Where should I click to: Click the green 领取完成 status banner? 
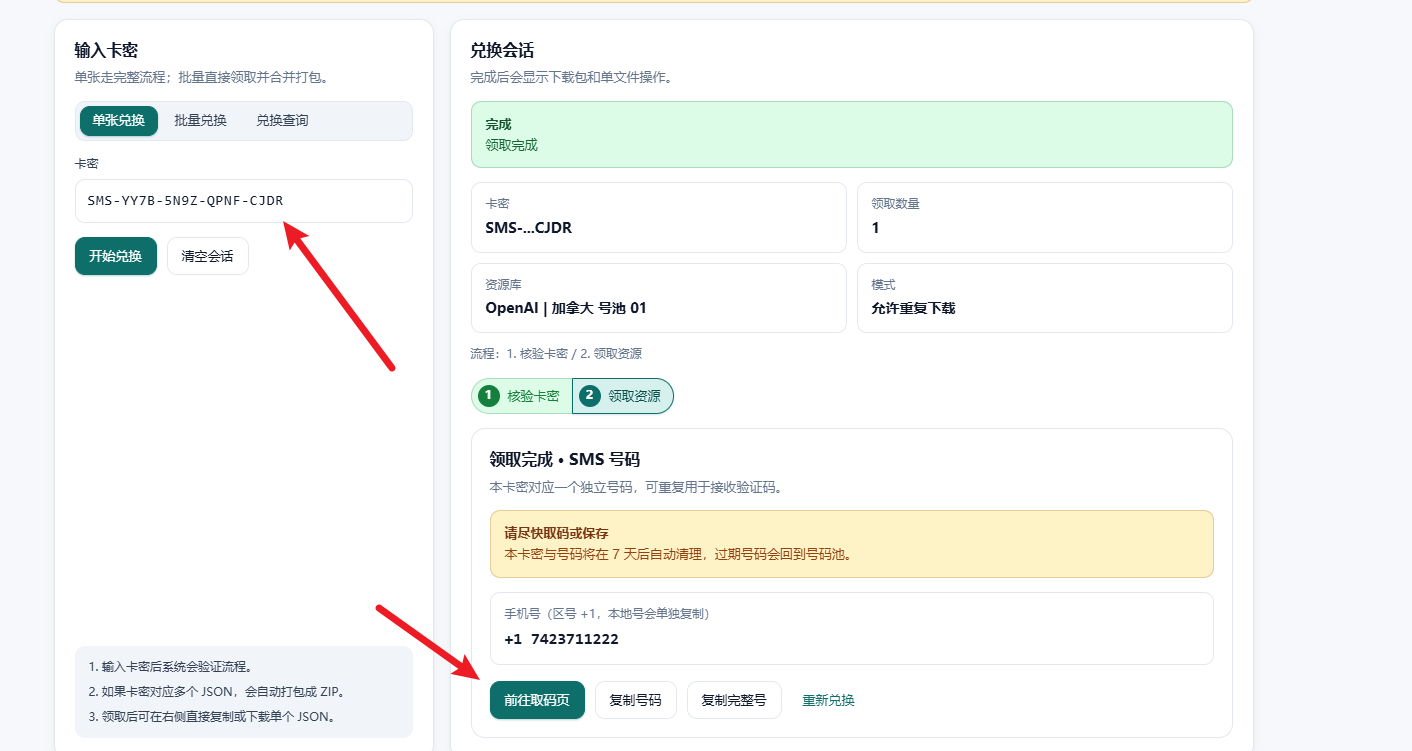(852, 134)
